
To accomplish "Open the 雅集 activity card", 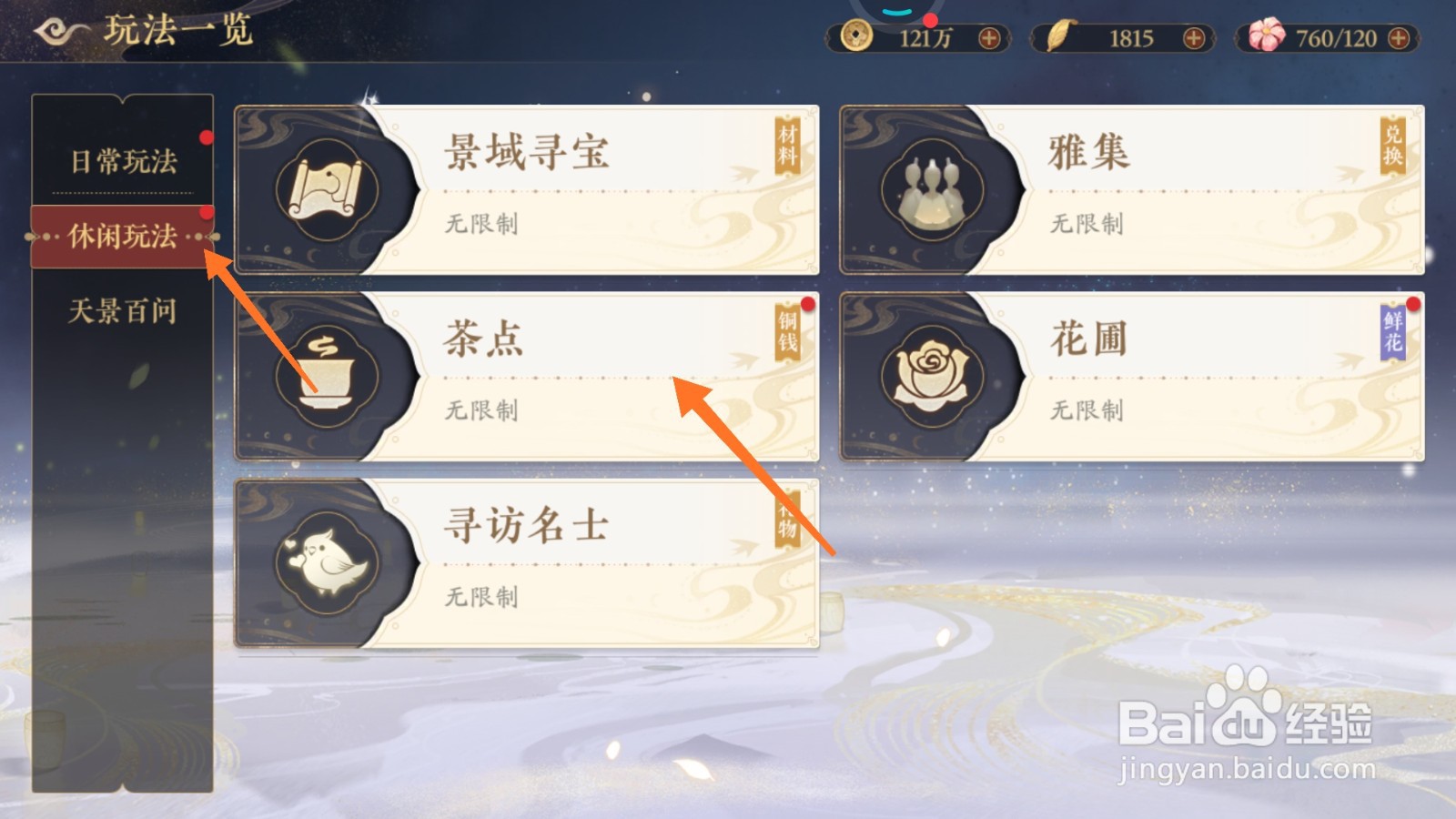I will [1132, 190].
